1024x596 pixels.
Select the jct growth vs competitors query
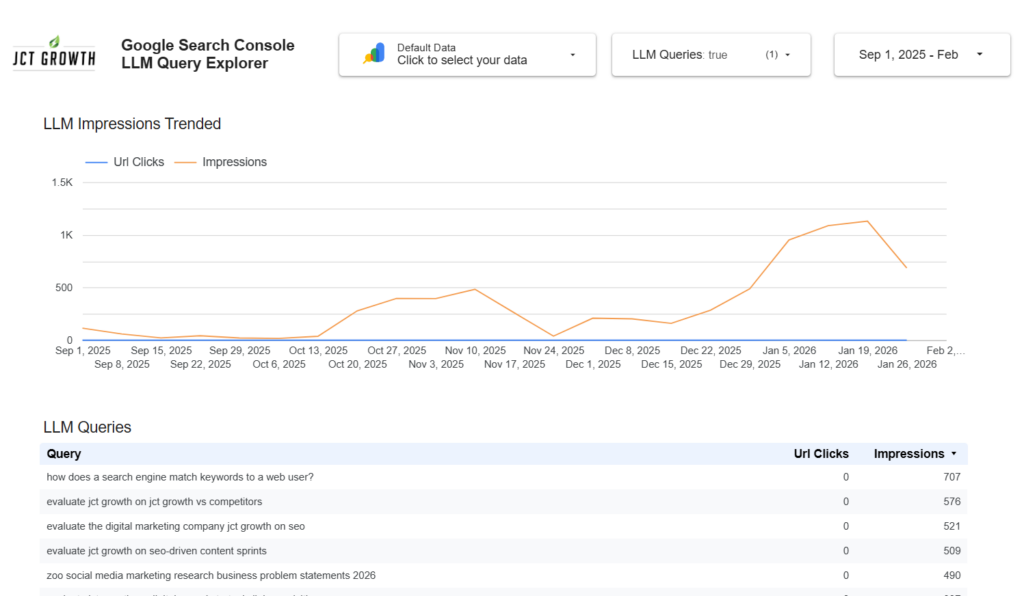(x=154, y=502)
